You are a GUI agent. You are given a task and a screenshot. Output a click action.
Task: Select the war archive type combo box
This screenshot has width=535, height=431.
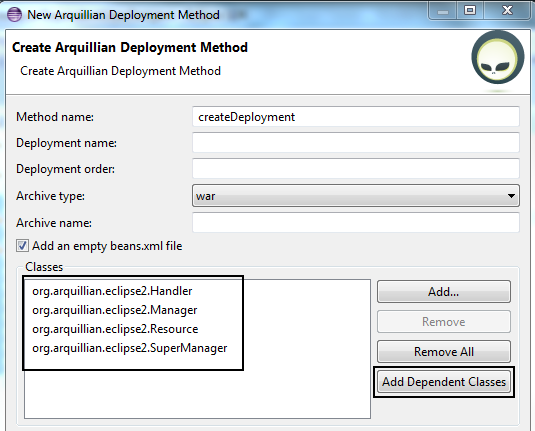tap(356, 196)
